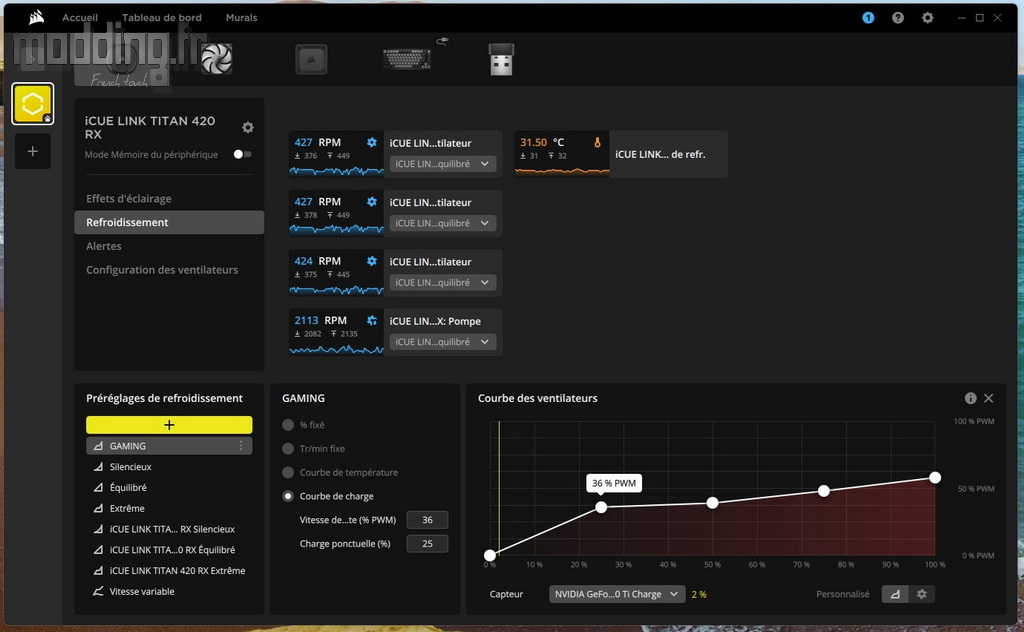Select the Refroidissement section

(x=169, y=222)
